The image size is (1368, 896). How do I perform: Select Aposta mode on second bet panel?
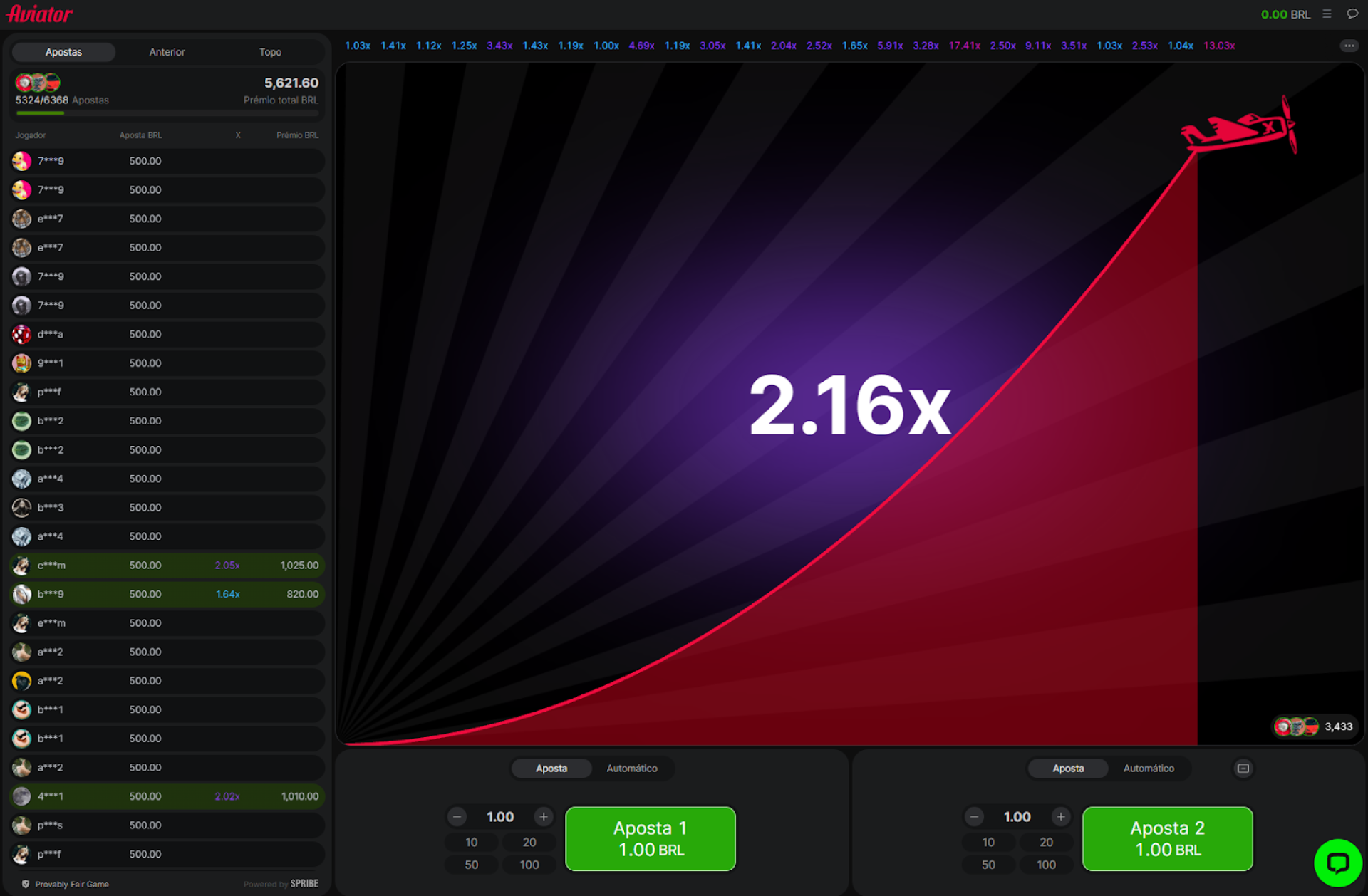point(1067,769)
